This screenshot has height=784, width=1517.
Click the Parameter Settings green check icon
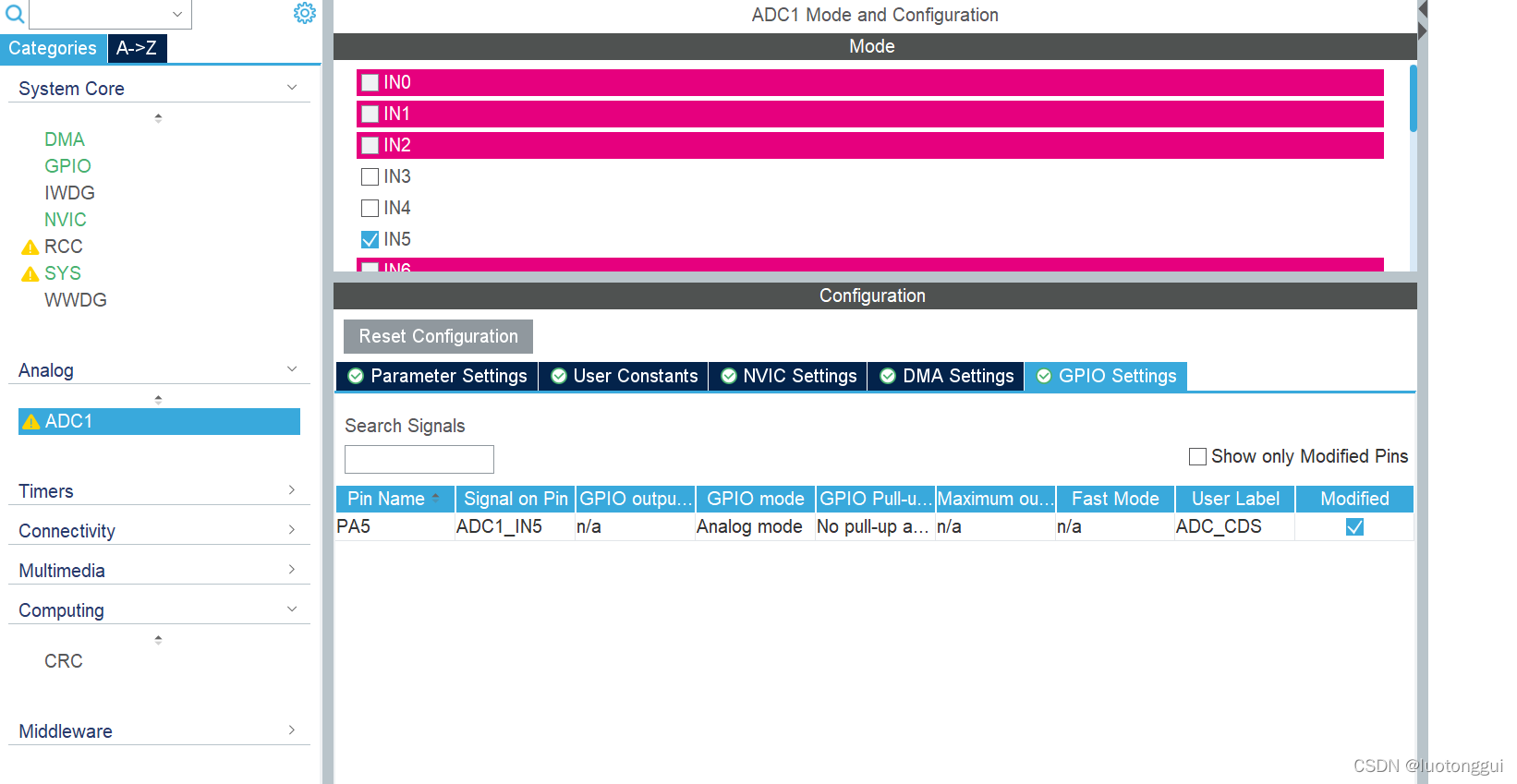click(x=356, y=376)
